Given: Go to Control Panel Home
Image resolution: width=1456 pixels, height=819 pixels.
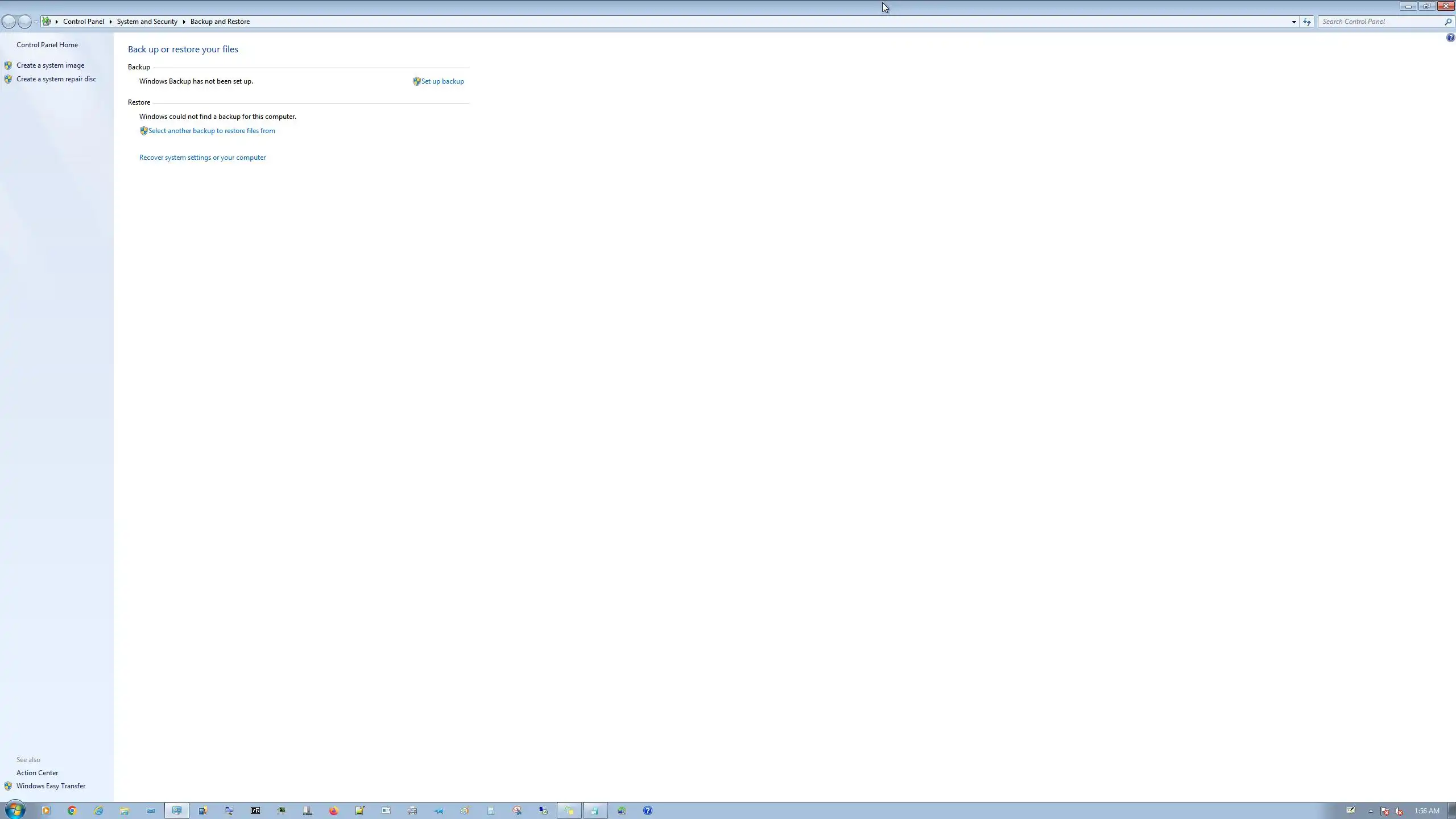Looking at the screenshot, I should click(x=47, y=45).
